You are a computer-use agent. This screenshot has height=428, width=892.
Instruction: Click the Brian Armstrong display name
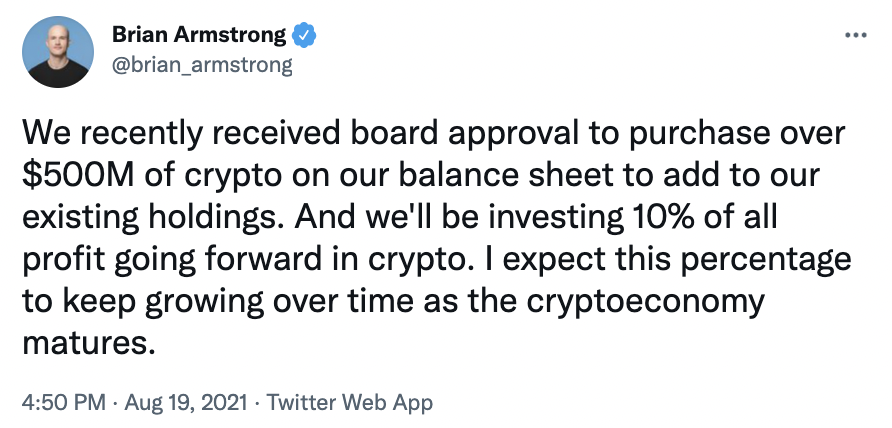click(x=199, y=35)
